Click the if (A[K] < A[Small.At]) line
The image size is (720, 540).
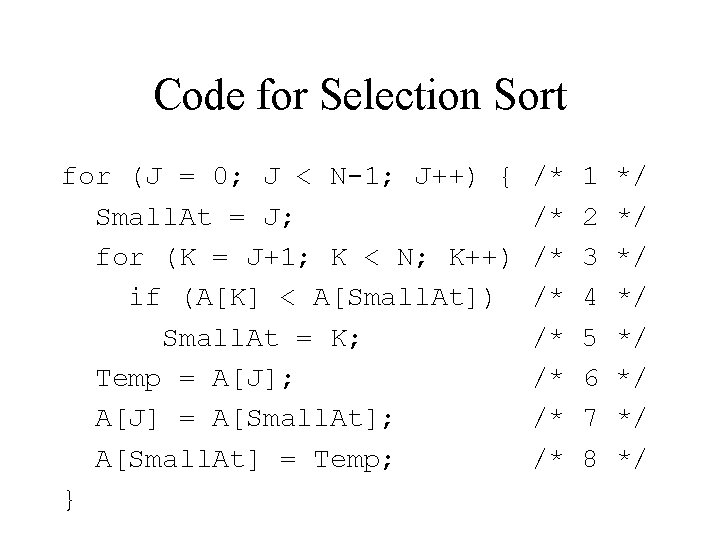point(311,297)
